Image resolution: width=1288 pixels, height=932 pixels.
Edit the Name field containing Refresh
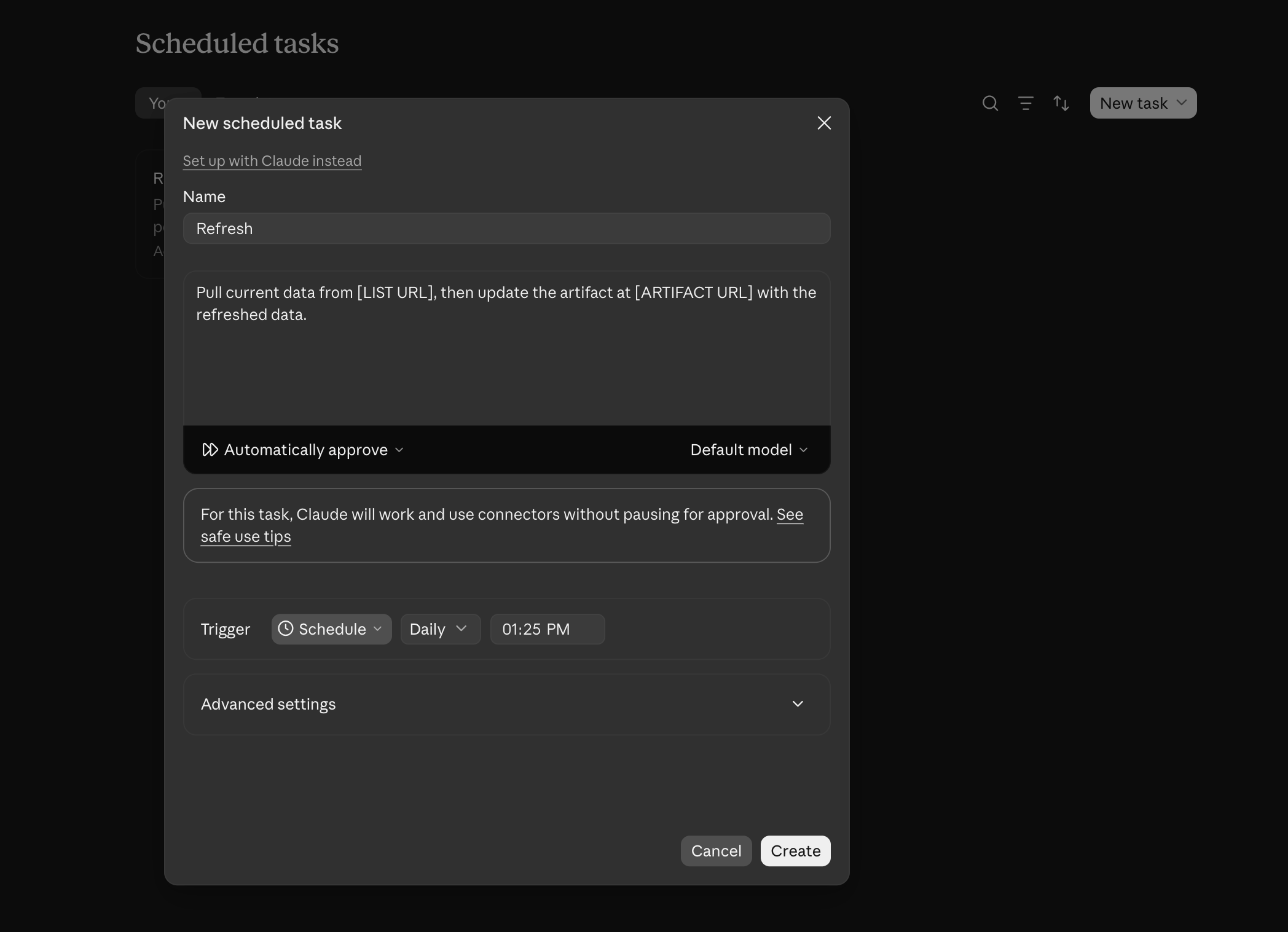tap(506, 229)
